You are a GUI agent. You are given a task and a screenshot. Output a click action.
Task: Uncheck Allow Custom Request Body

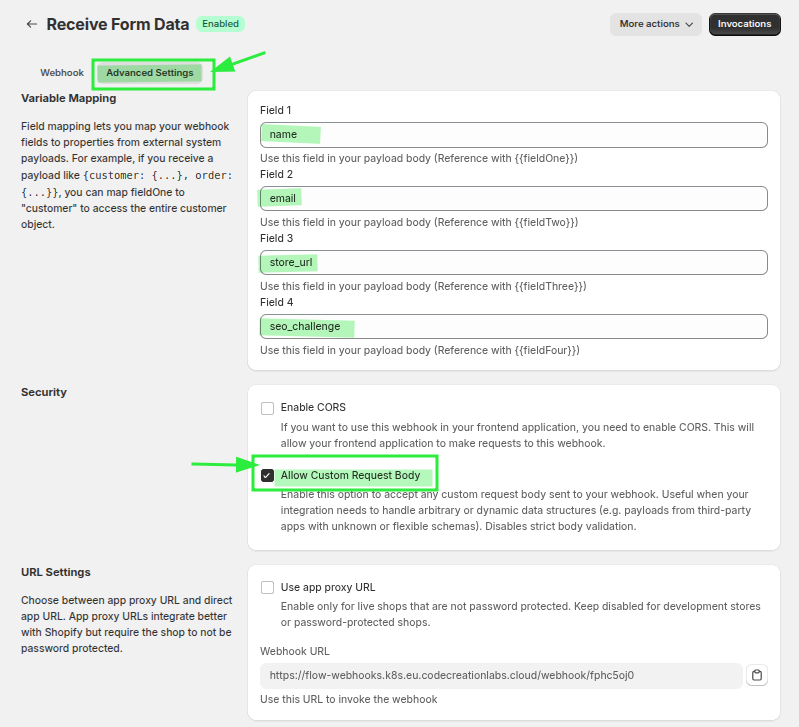click(267, 476)
